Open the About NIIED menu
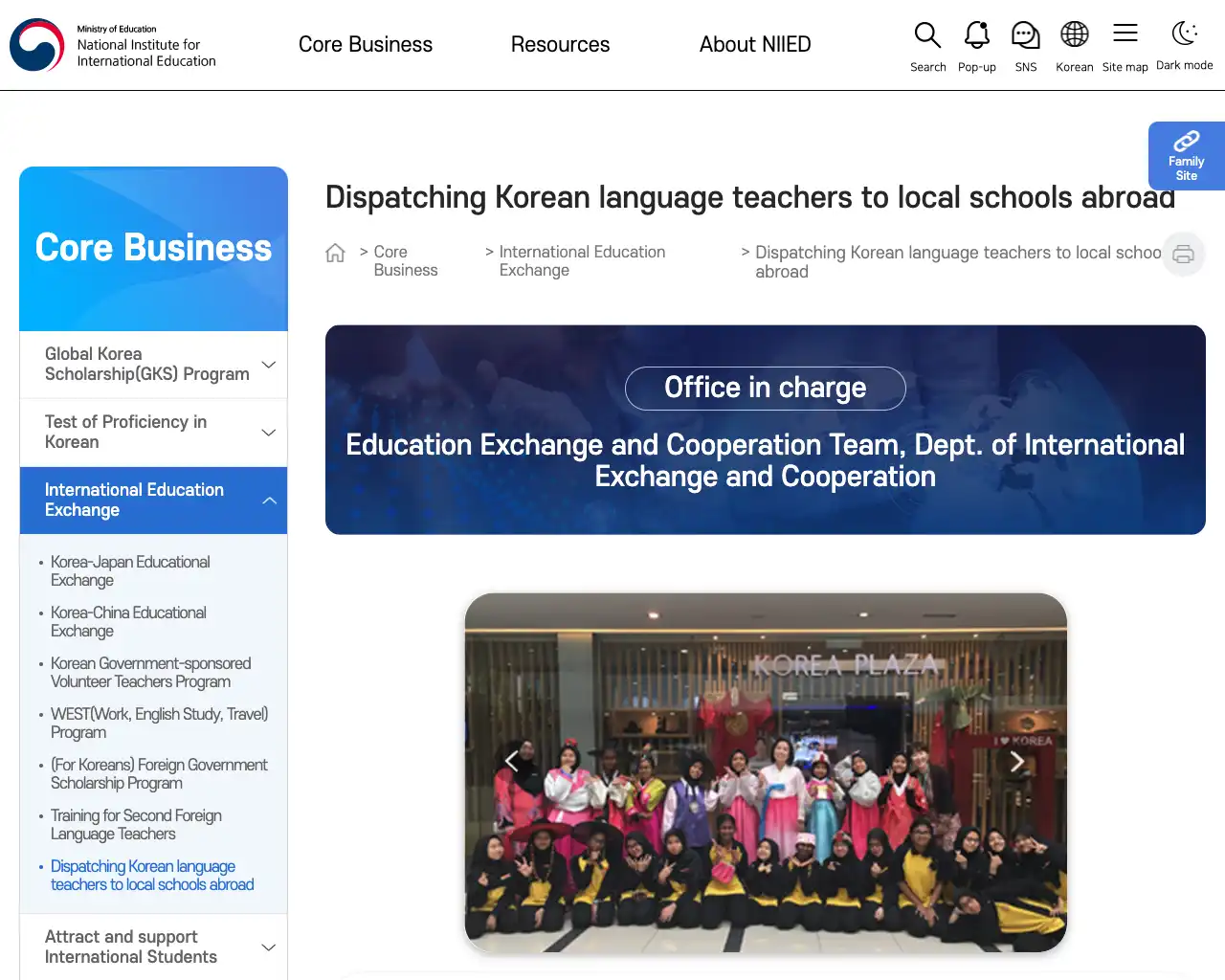1225x980 pixels. tap(755, 44)
